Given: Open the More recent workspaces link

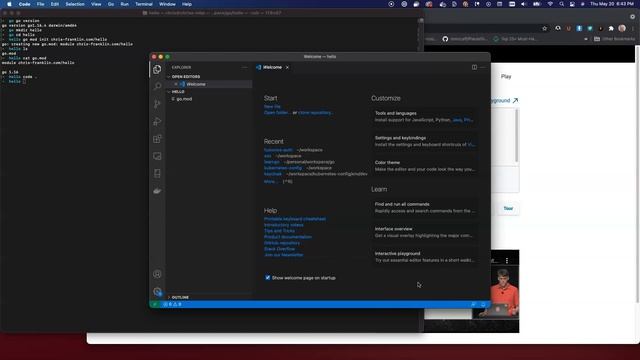Looking at the screenshot, I should (x=271, y=182).
